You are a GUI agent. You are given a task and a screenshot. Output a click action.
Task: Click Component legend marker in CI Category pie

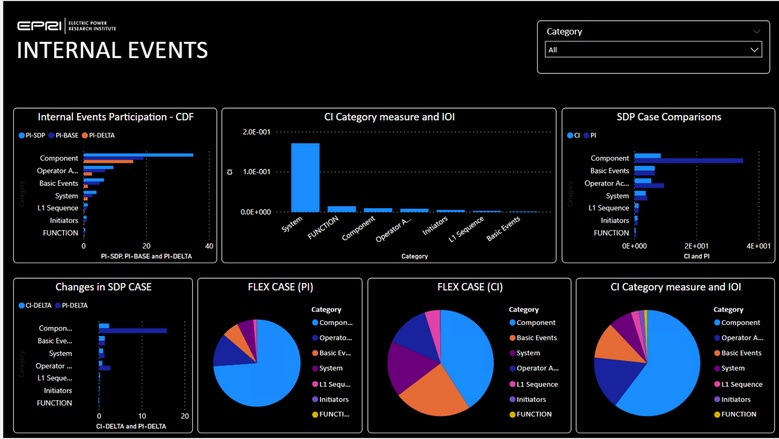[x=717, y=323]
